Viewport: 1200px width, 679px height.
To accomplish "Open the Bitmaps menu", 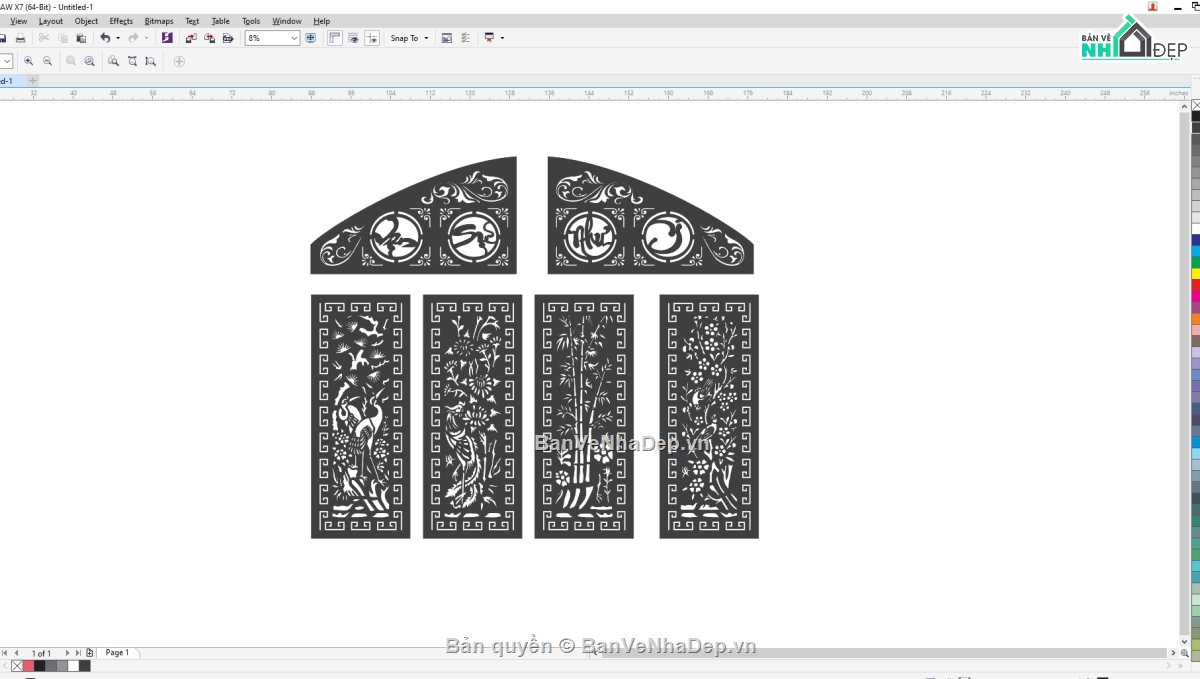I will tap(158, 21).
